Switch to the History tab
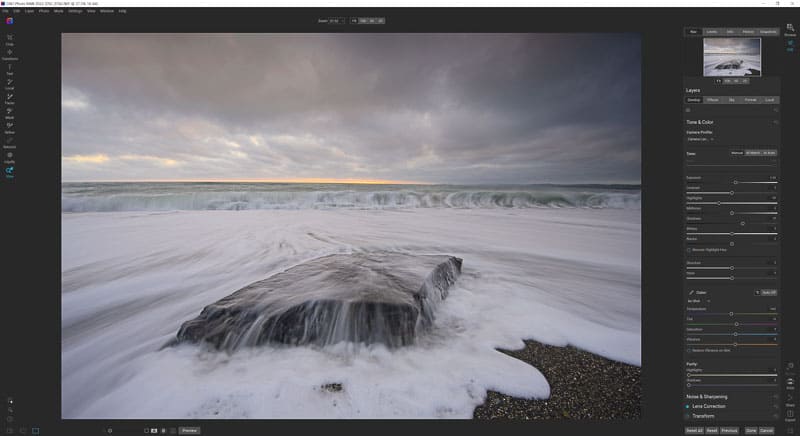 click(748, 32)
